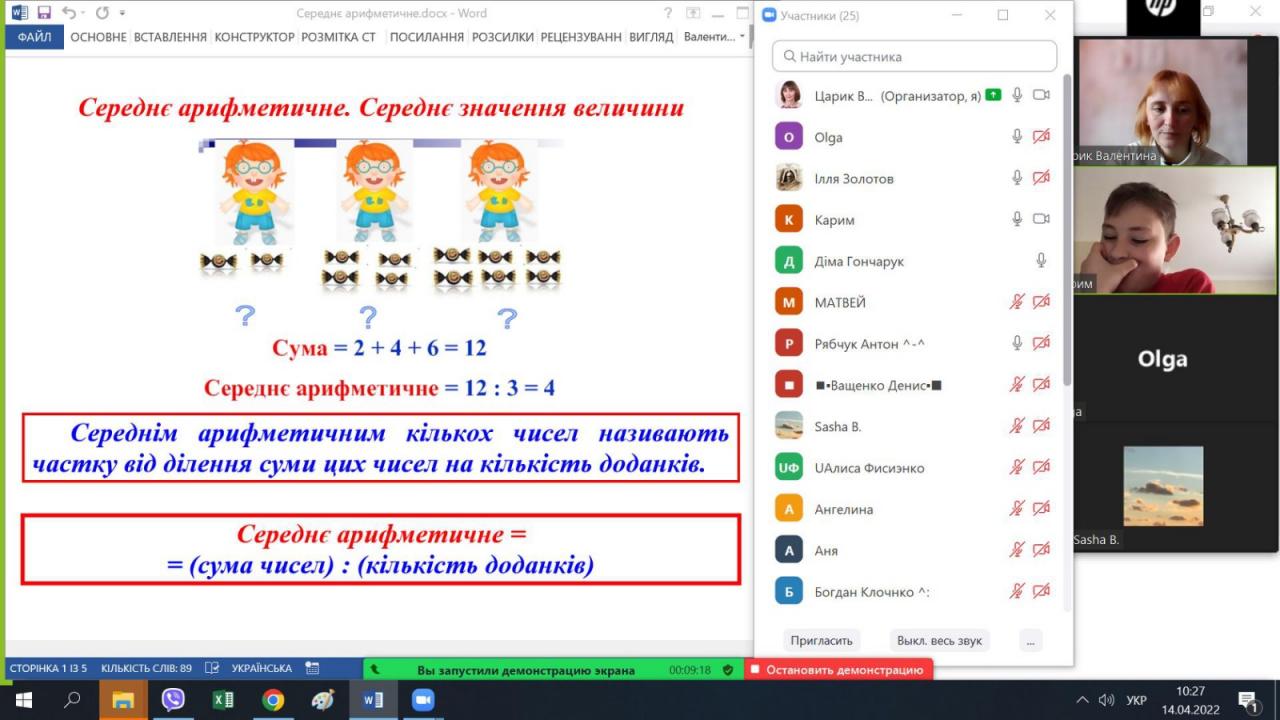Open Excel from the taskbar
1280x720 pixels.
click(x=223, y=700)
